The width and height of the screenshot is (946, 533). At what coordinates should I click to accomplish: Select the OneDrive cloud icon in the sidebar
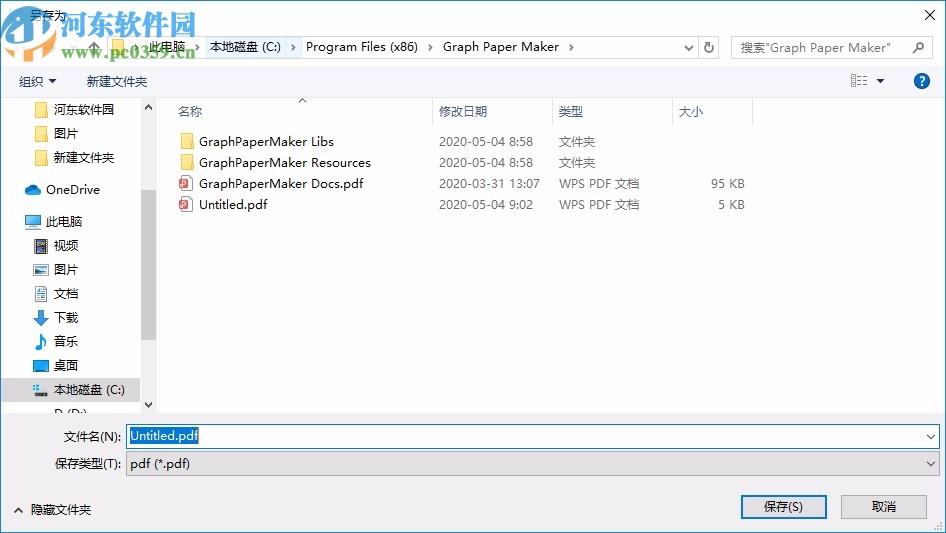pos(33,190)
